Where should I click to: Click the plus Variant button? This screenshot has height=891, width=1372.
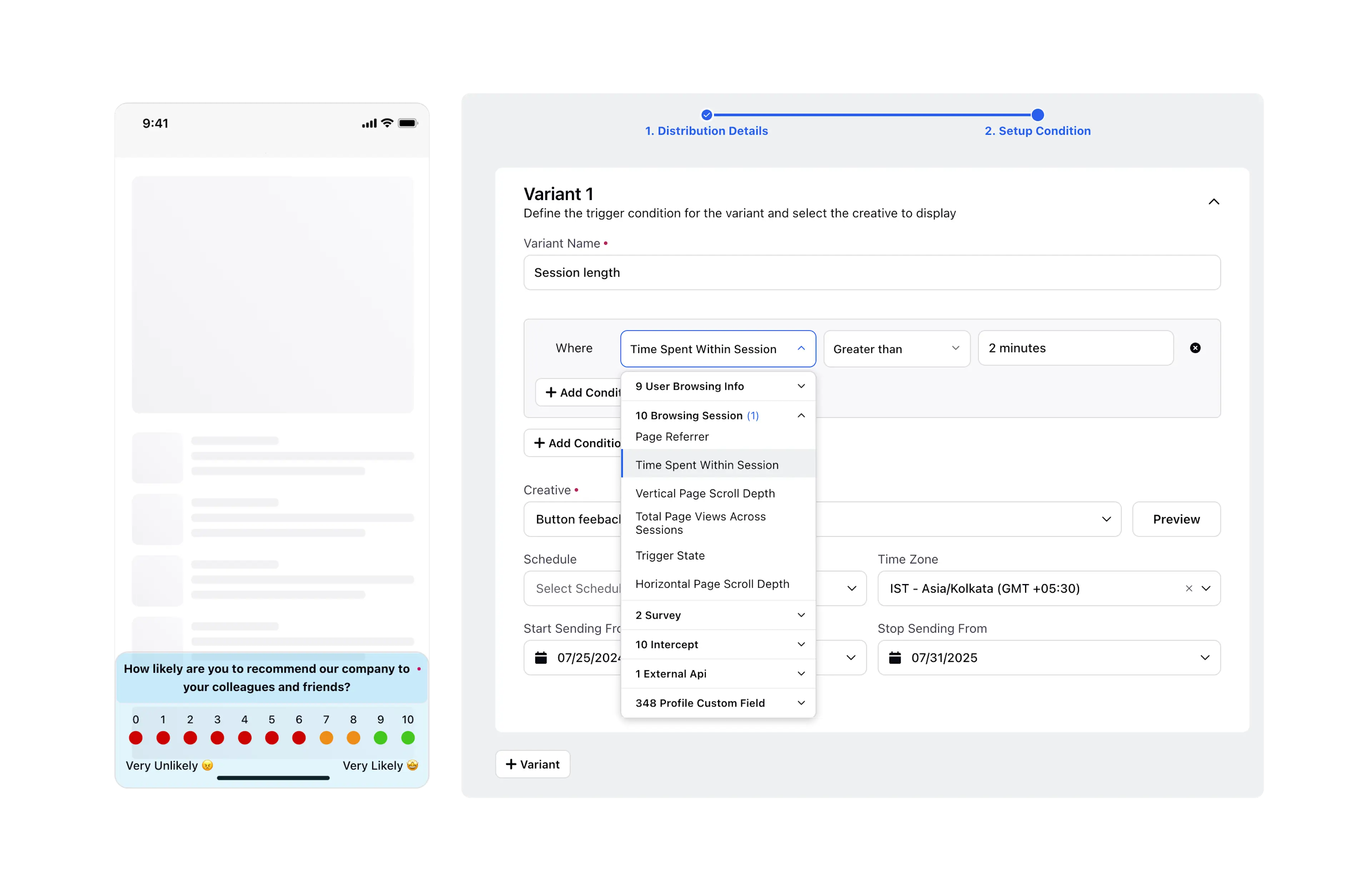click(x=533, y=764)
